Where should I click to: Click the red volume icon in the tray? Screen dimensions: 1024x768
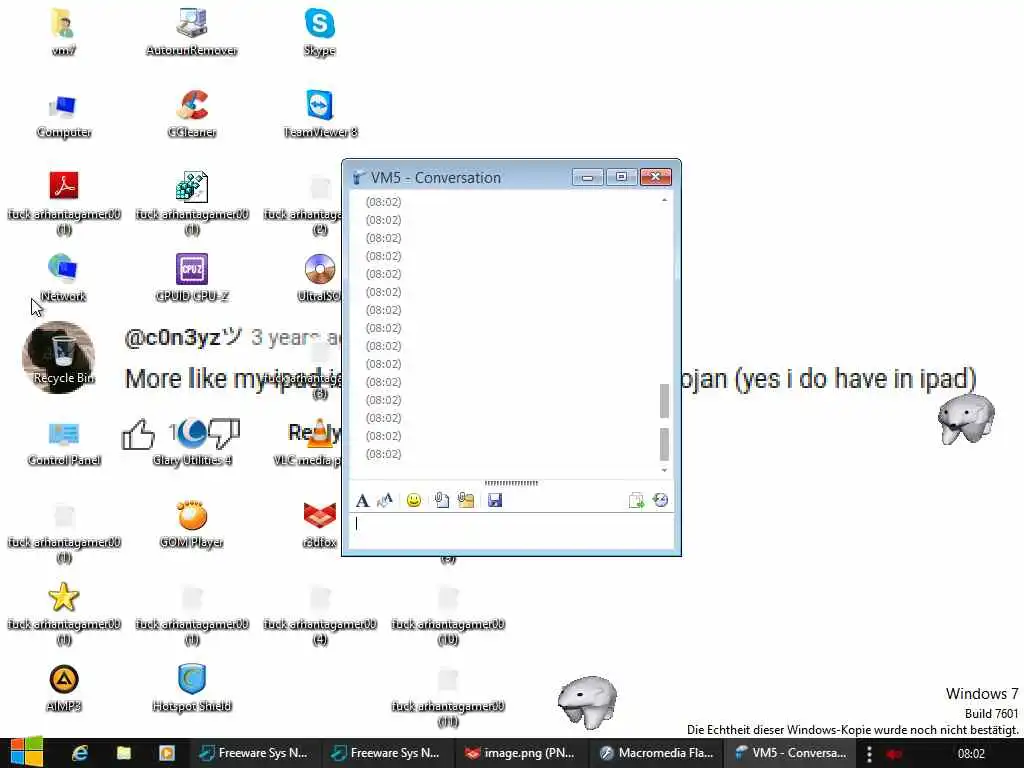point(893,754)
